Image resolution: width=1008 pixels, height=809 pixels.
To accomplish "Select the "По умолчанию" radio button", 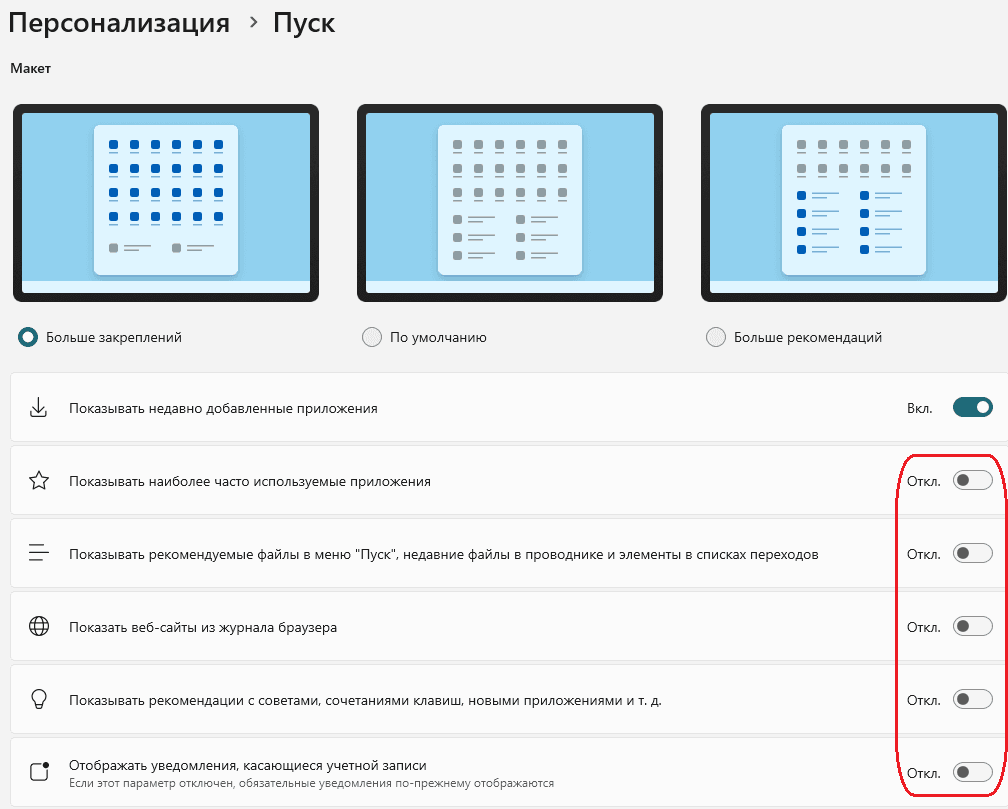I will (x=372, y=337).
